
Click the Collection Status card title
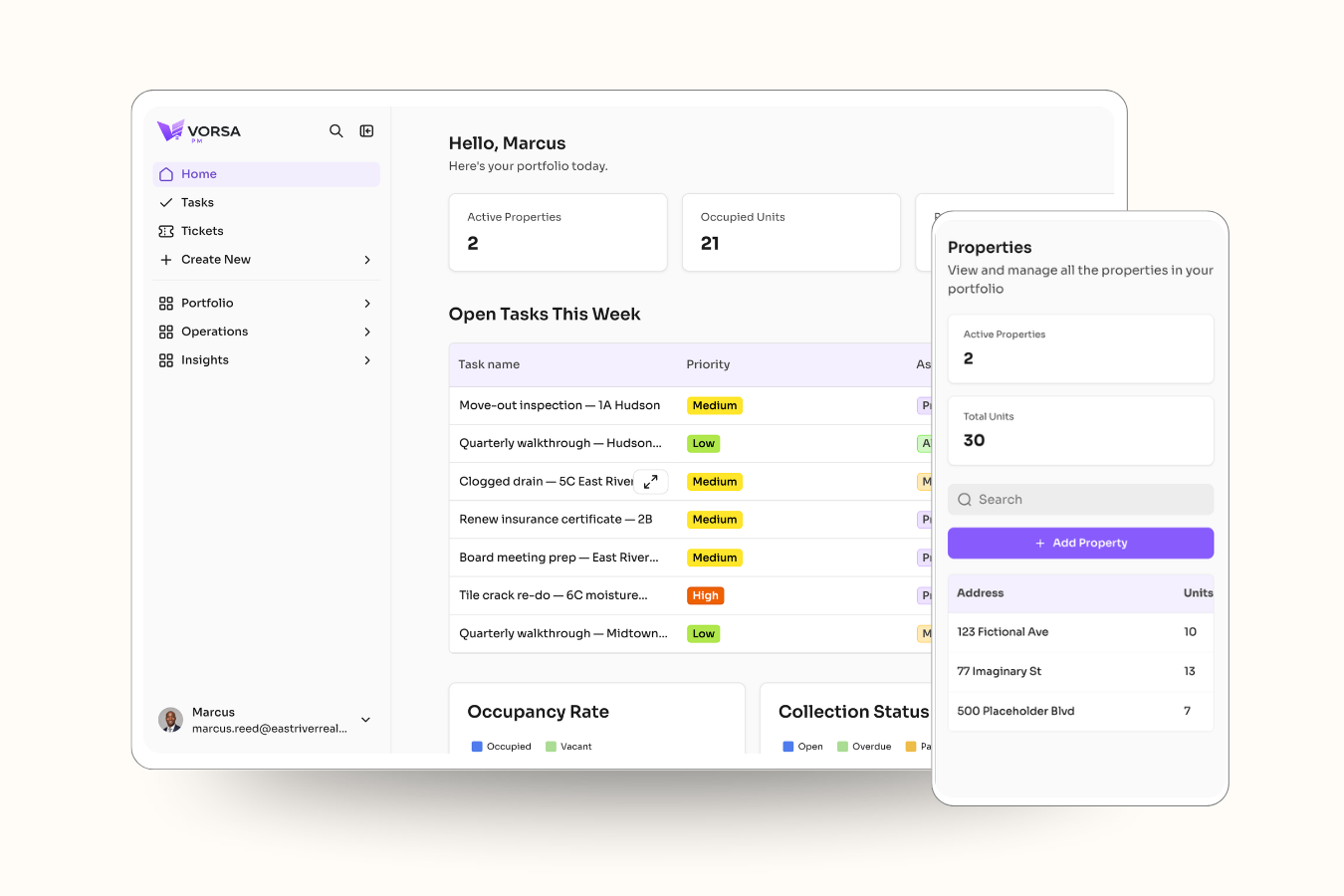(x=853, y=712)
